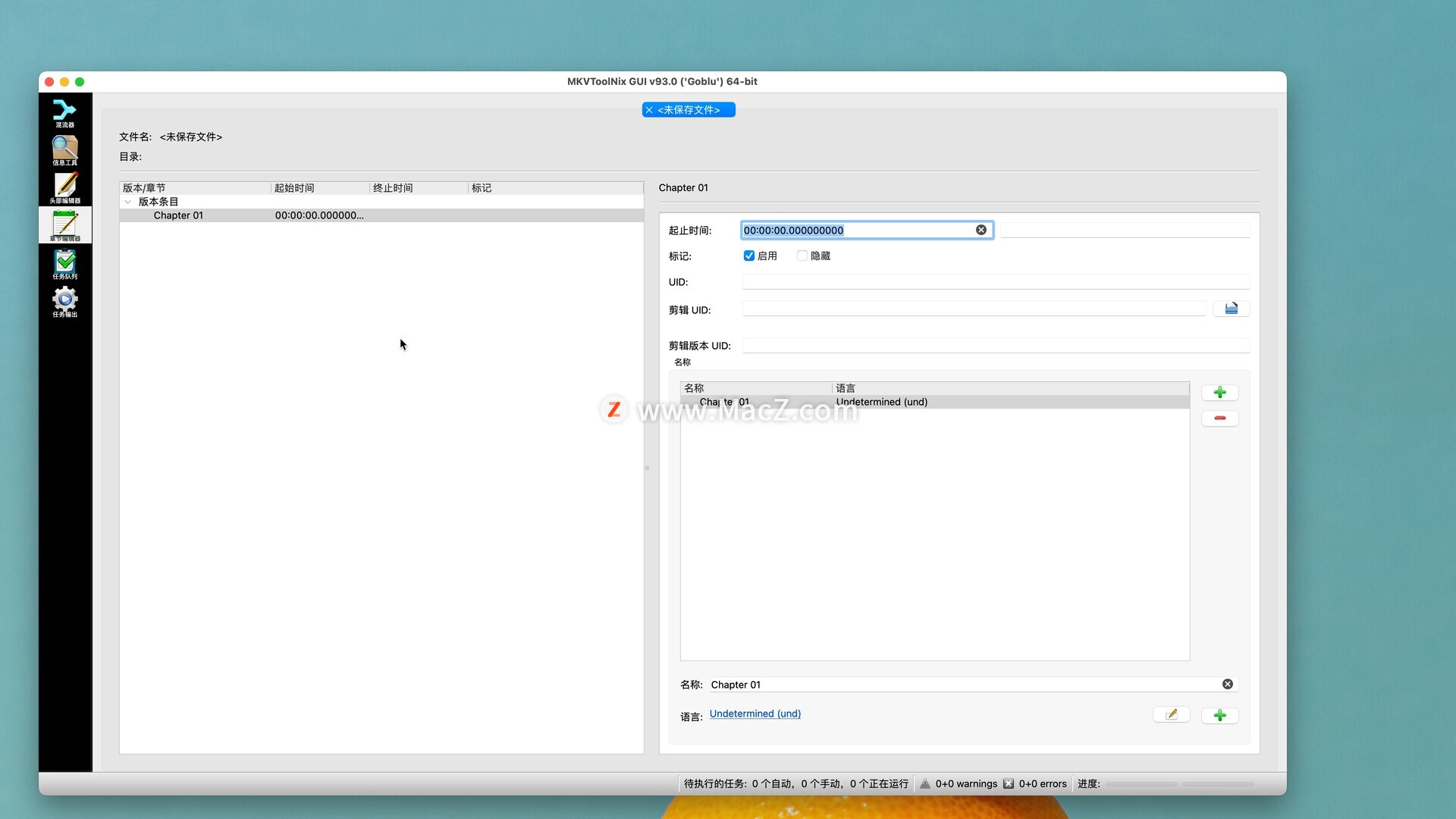Image resolution: width=1456 pixels, height=819 pixels.
Task: Open the 头部编辑器 header editor
Action: click(64, 188)
